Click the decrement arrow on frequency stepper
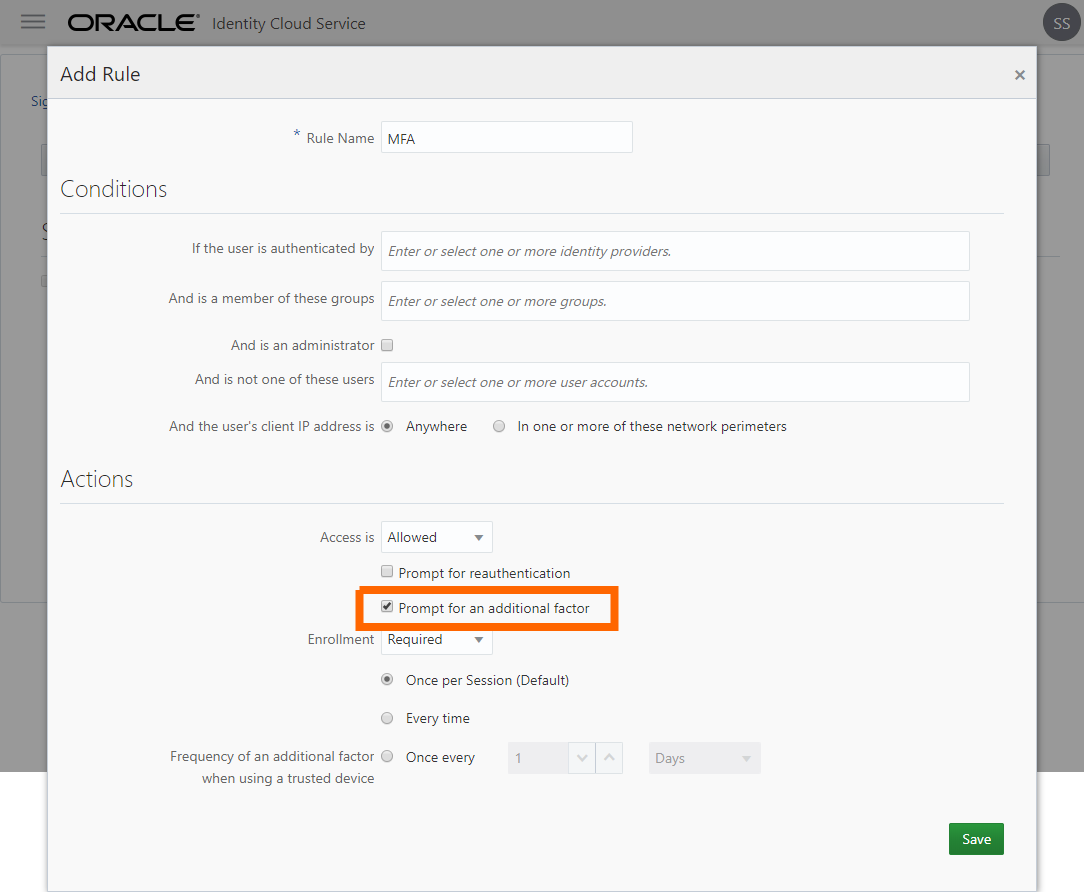1084x892 pixels. 582,757
